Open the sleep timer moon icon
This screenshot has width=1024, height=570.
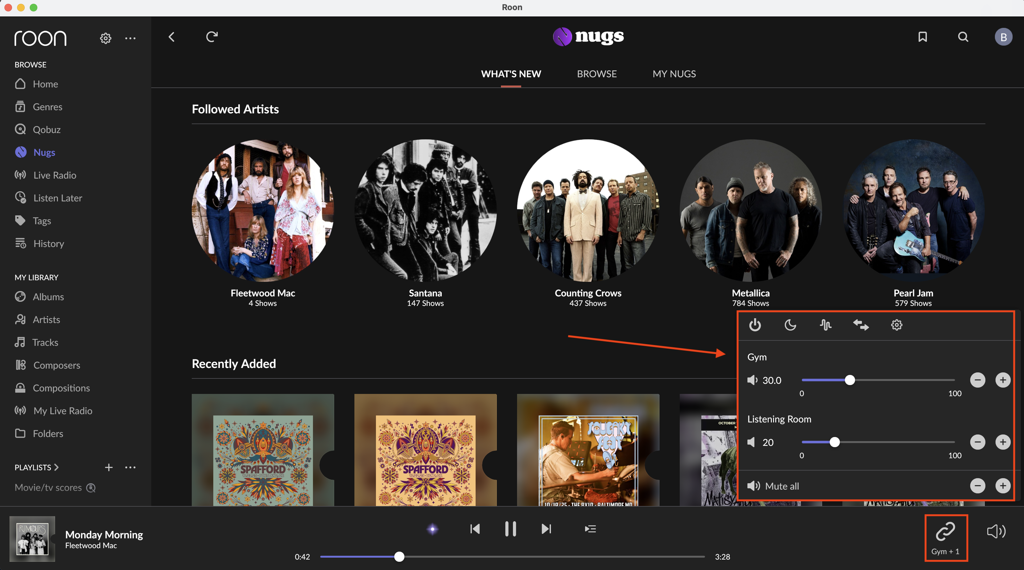[790, 325]
